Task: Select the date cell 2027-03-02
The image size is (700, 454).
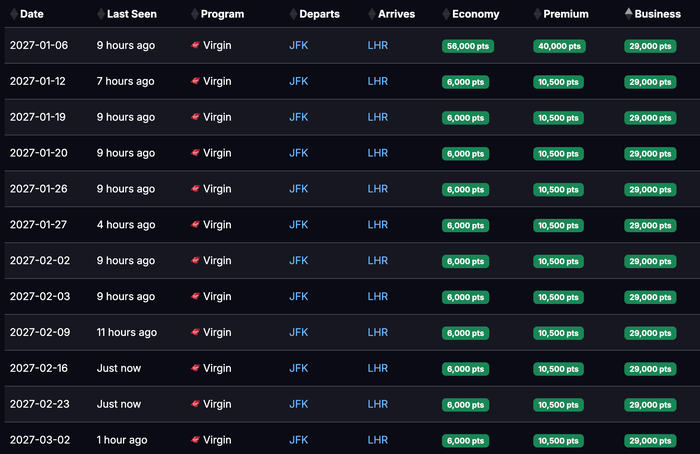Action: (40, 440)
